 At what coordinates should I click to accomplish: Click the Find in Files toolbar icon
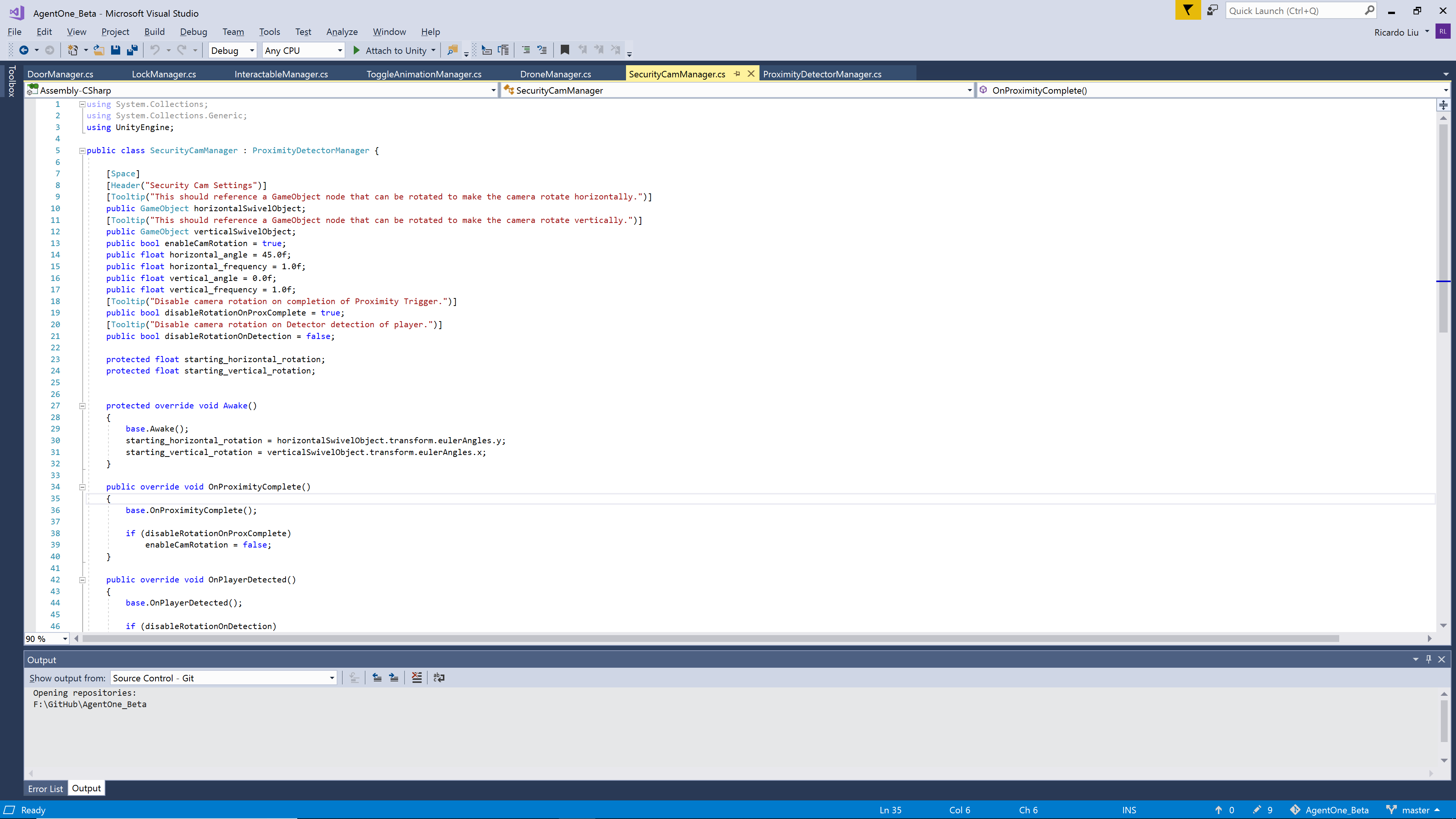[x=452, y=50]
